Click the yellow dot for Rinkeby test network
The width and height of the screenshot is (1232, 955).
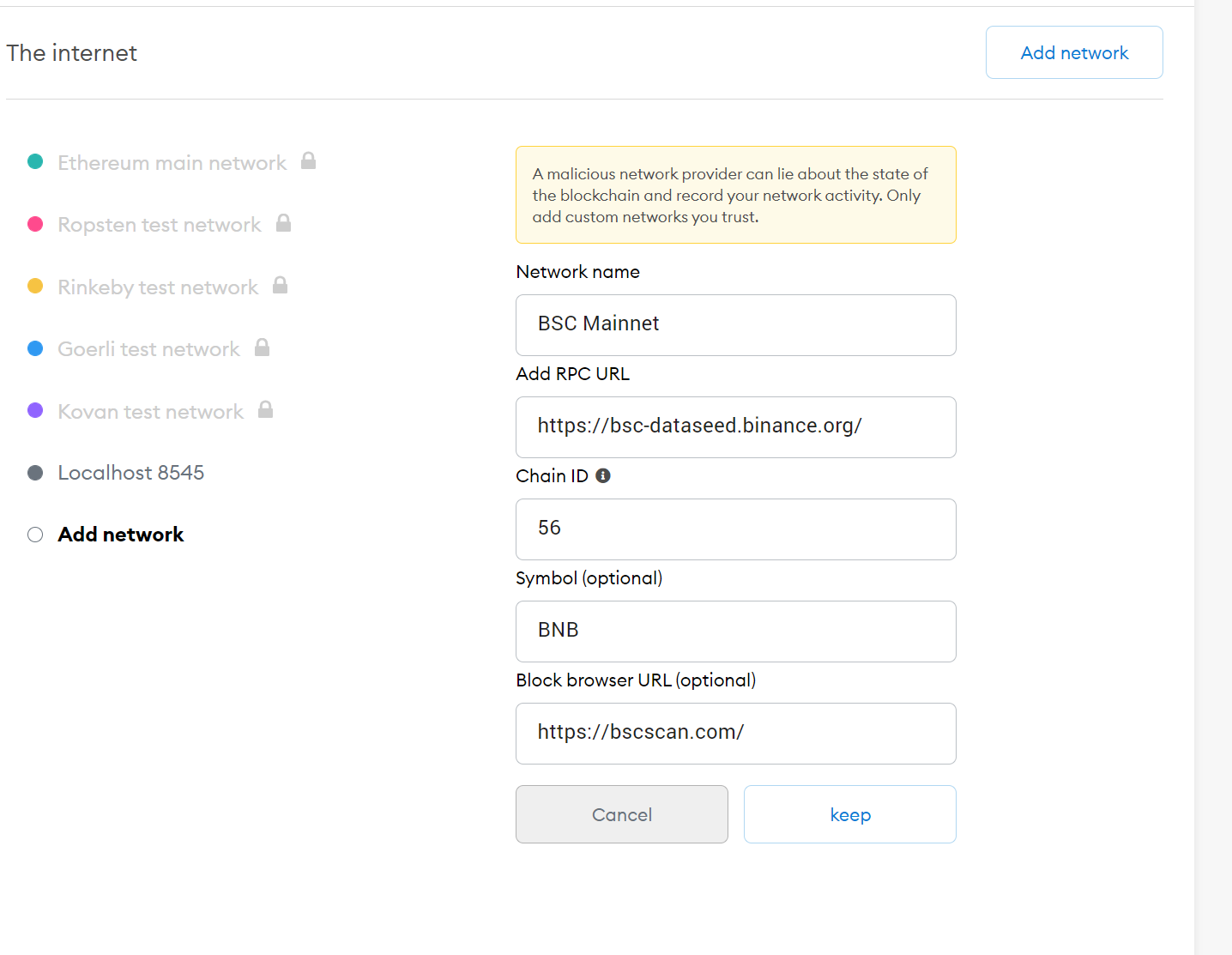pyautogui.click(x=35, y=286)
